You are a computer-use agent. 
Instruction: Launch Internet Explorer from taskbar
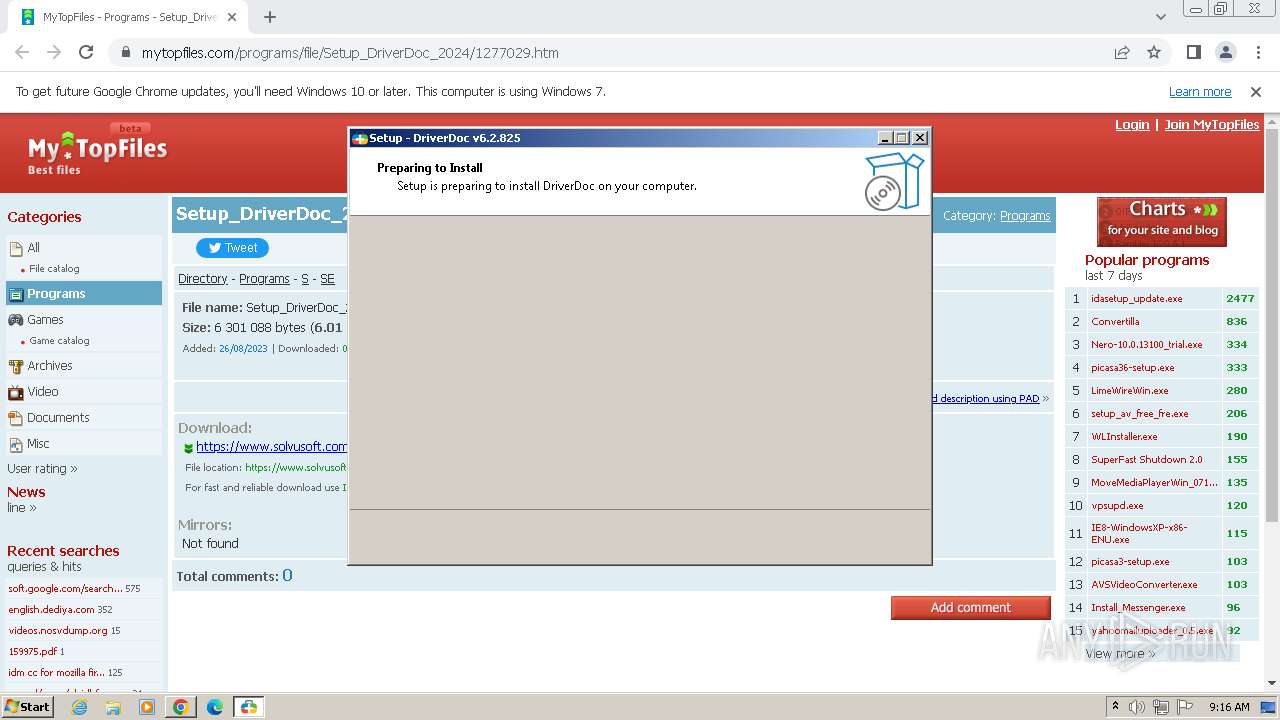click(79, 707)
